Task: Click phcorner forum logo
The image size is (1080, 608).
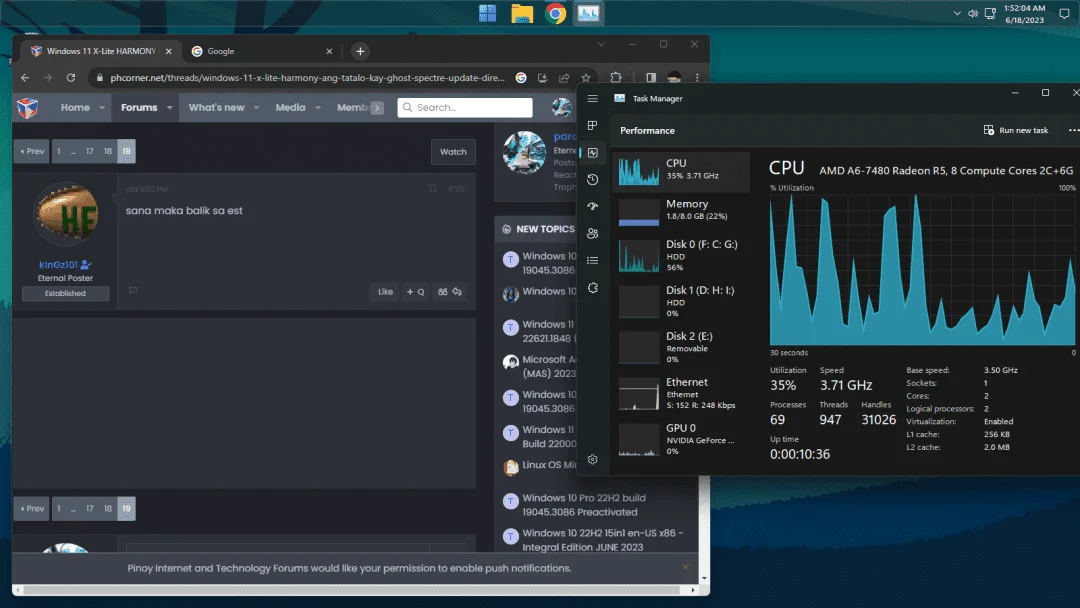Action: coord(28,107)
